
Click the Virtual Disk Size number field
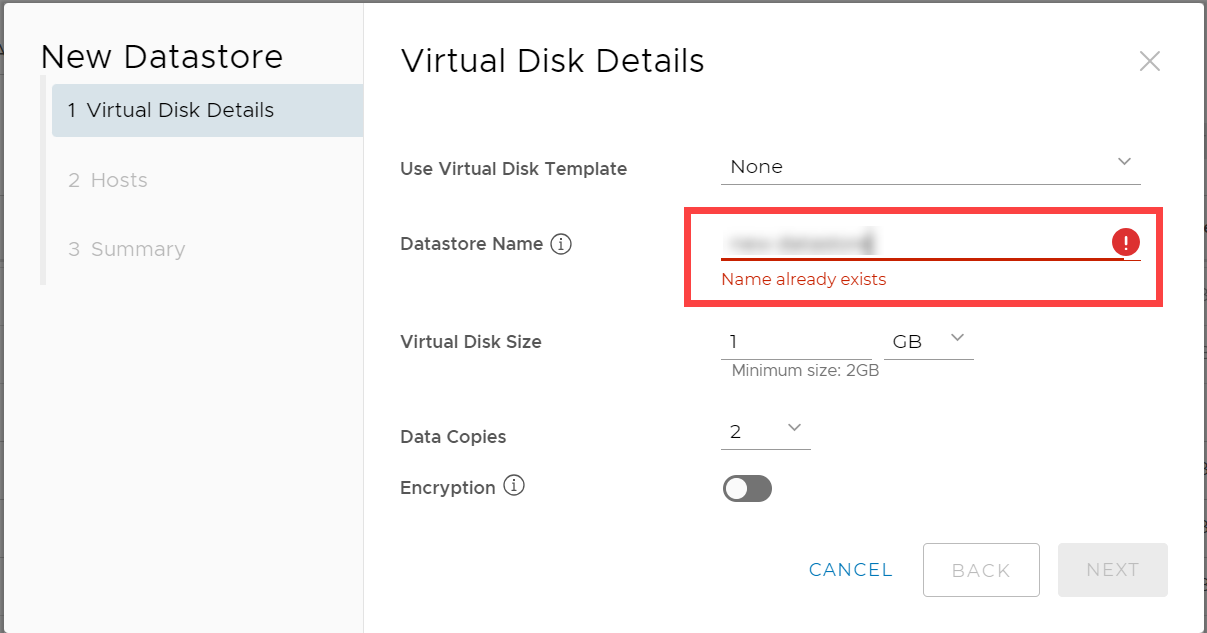pos(795,342)
